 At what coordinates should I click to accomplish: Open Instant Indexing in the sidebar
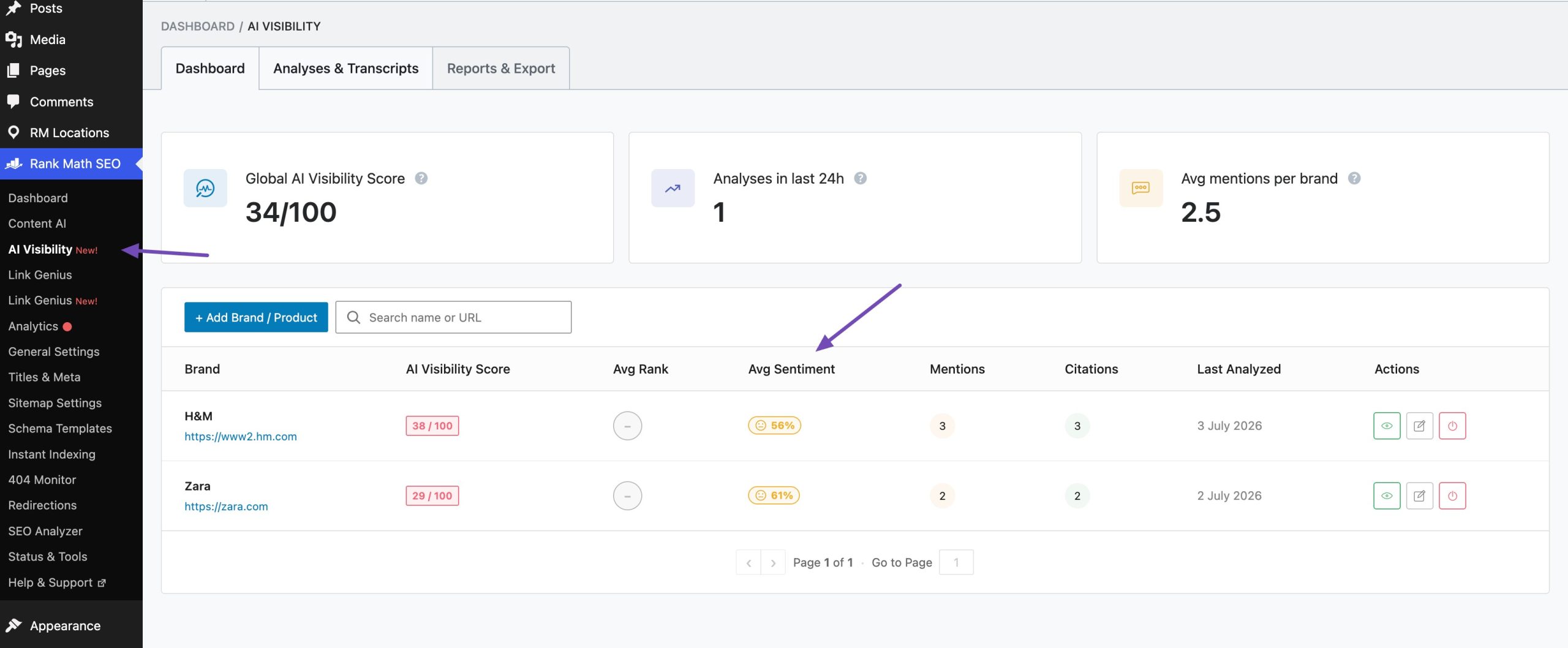click(x=52, y=454)
